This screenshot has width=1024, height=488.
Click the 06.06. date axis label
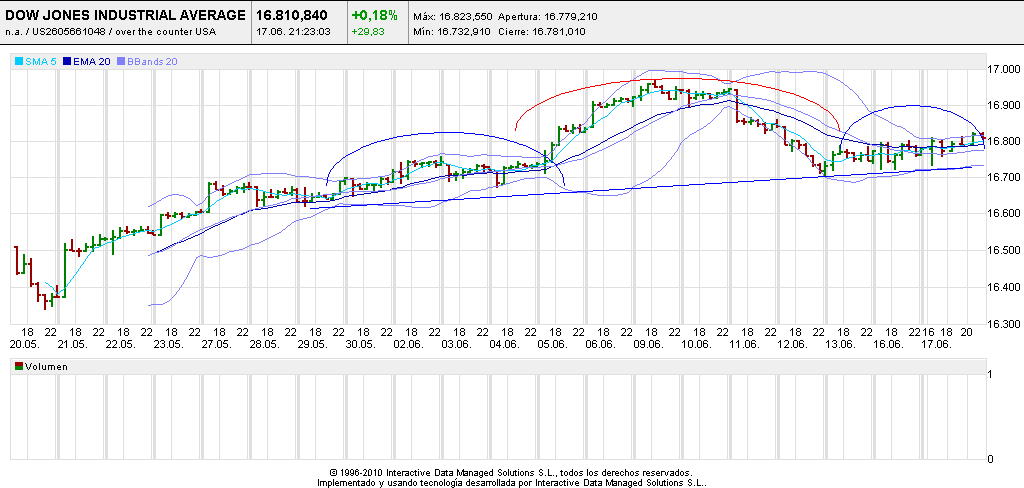[x=601, y=344]
